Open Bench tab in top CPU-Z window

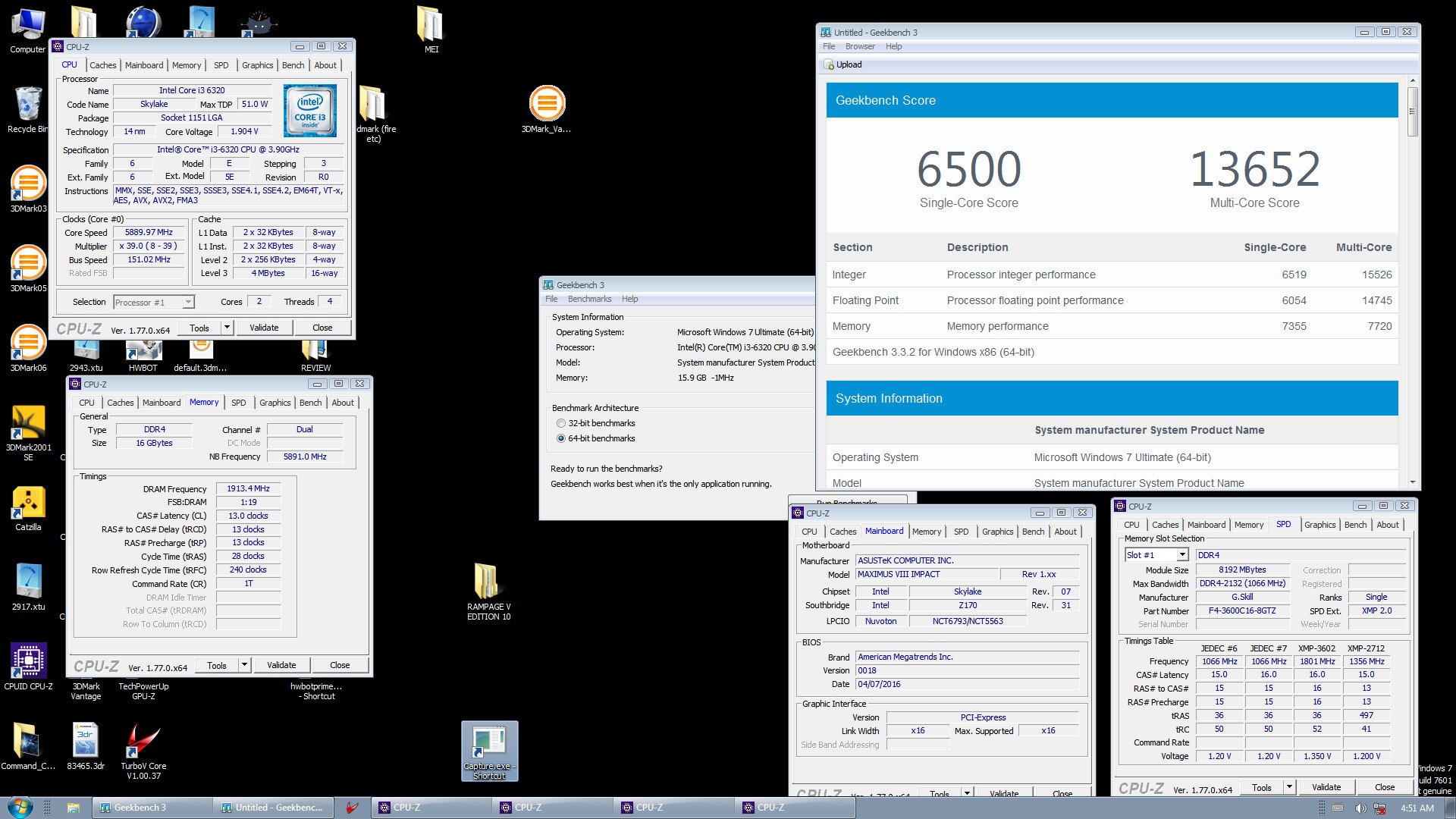pos(293,65)
